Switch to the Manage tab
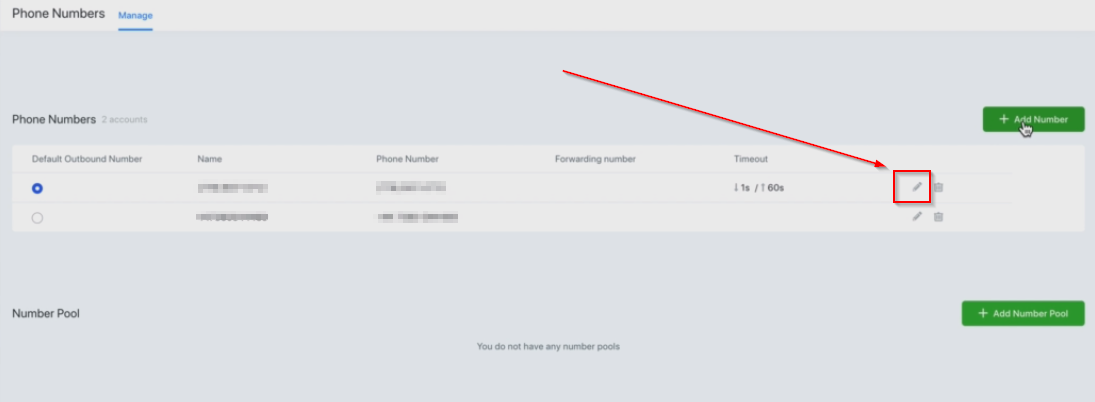Image resolution: width=1095 pixels, height=402 pixels. click(135, 15)
